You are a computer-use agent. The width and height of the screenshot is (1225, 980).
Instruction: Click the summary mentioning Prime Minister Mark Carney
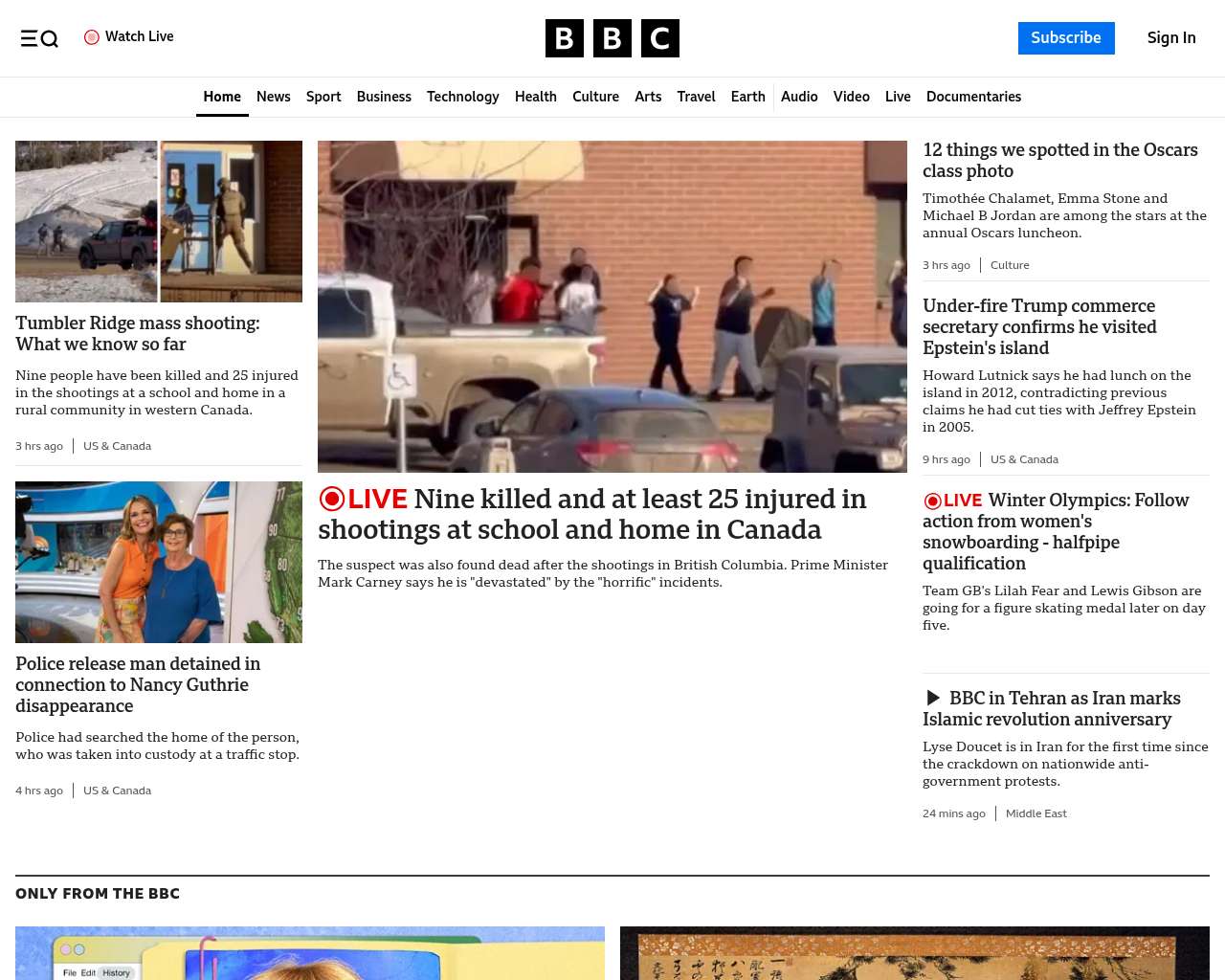[603, 573]
